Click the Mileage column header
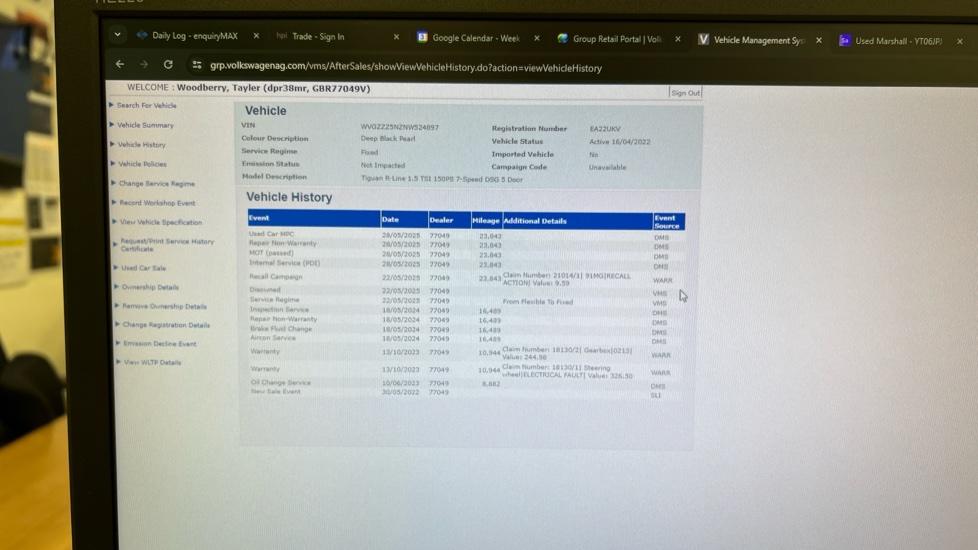The image size is (978, 550). tap(486, 221)
